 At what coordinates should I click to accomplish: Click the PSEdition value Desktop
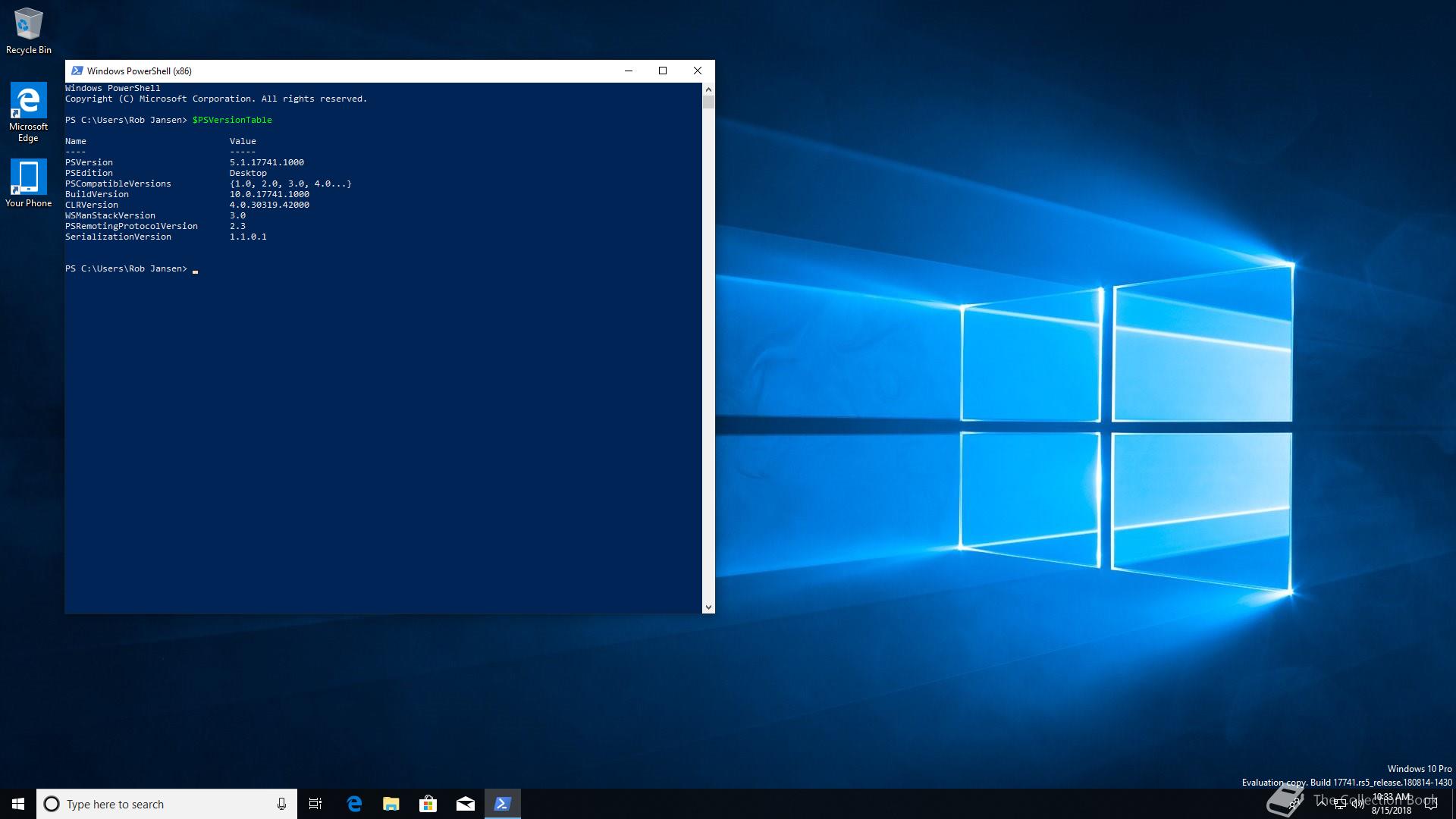(x=248, y=173)
